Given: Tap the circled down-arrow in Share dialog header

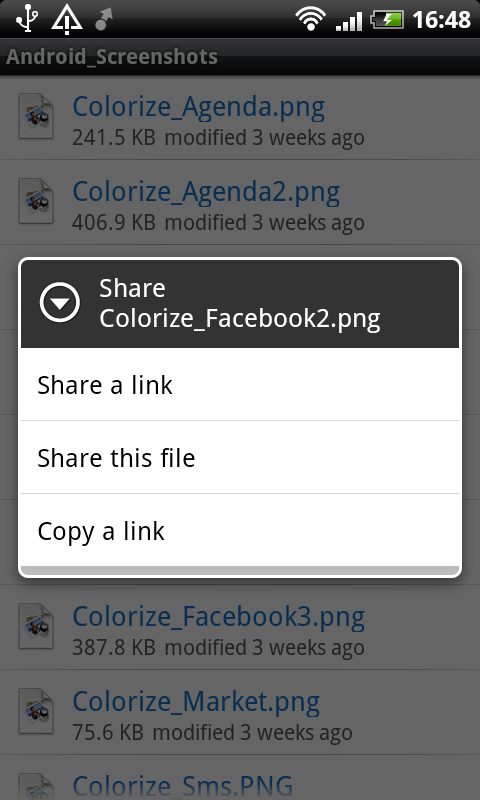Looking at the screenshot, I should (x=60, y=303).
